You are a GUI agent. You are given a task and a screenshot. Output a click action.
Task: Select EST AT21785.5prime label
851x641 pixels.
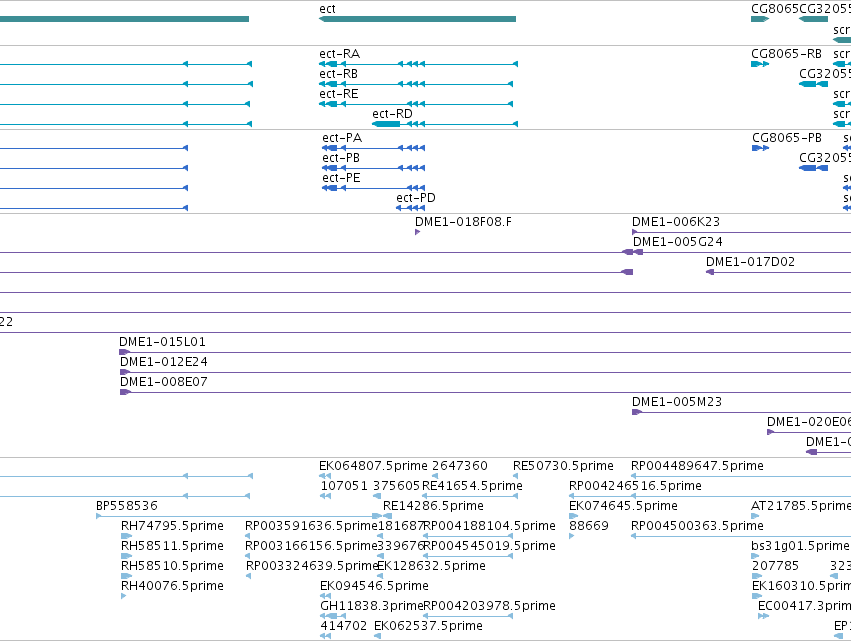point(801,506)
